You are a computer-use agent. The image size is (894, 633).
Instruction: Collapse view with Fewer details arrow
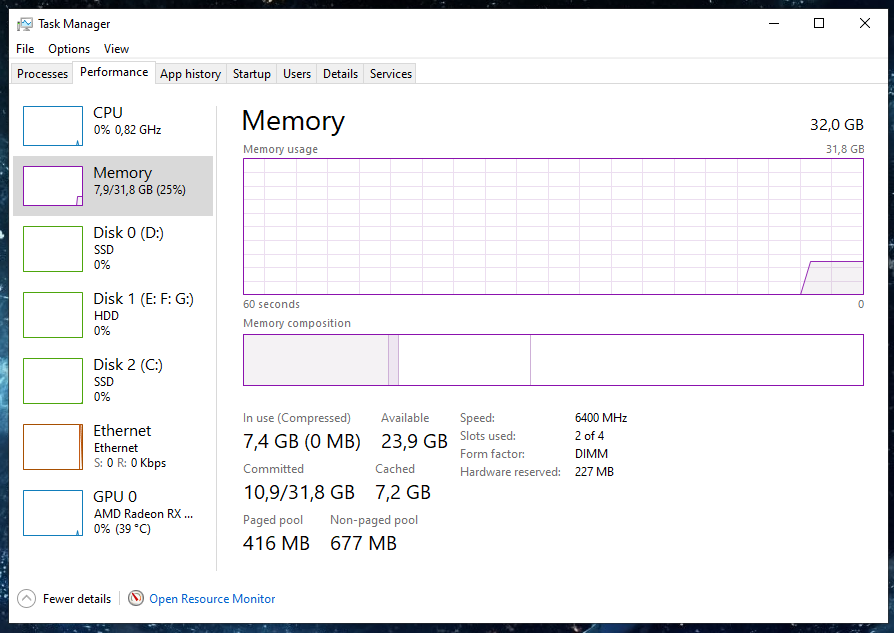[27, 598]
